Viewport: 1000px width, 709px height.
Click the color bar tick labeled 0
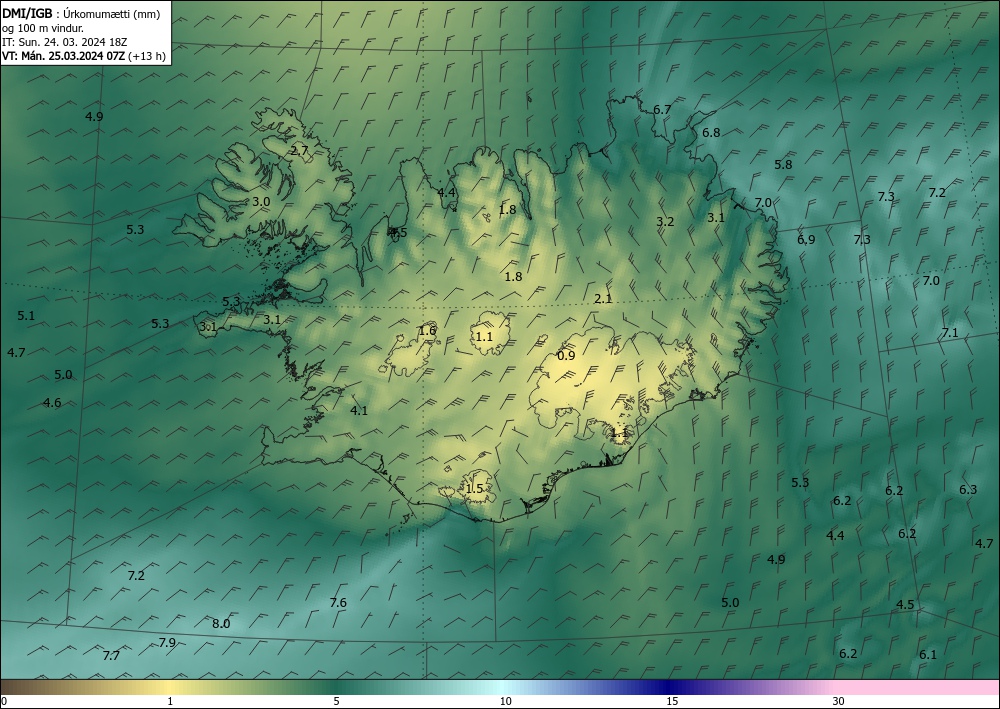point(4,701)
